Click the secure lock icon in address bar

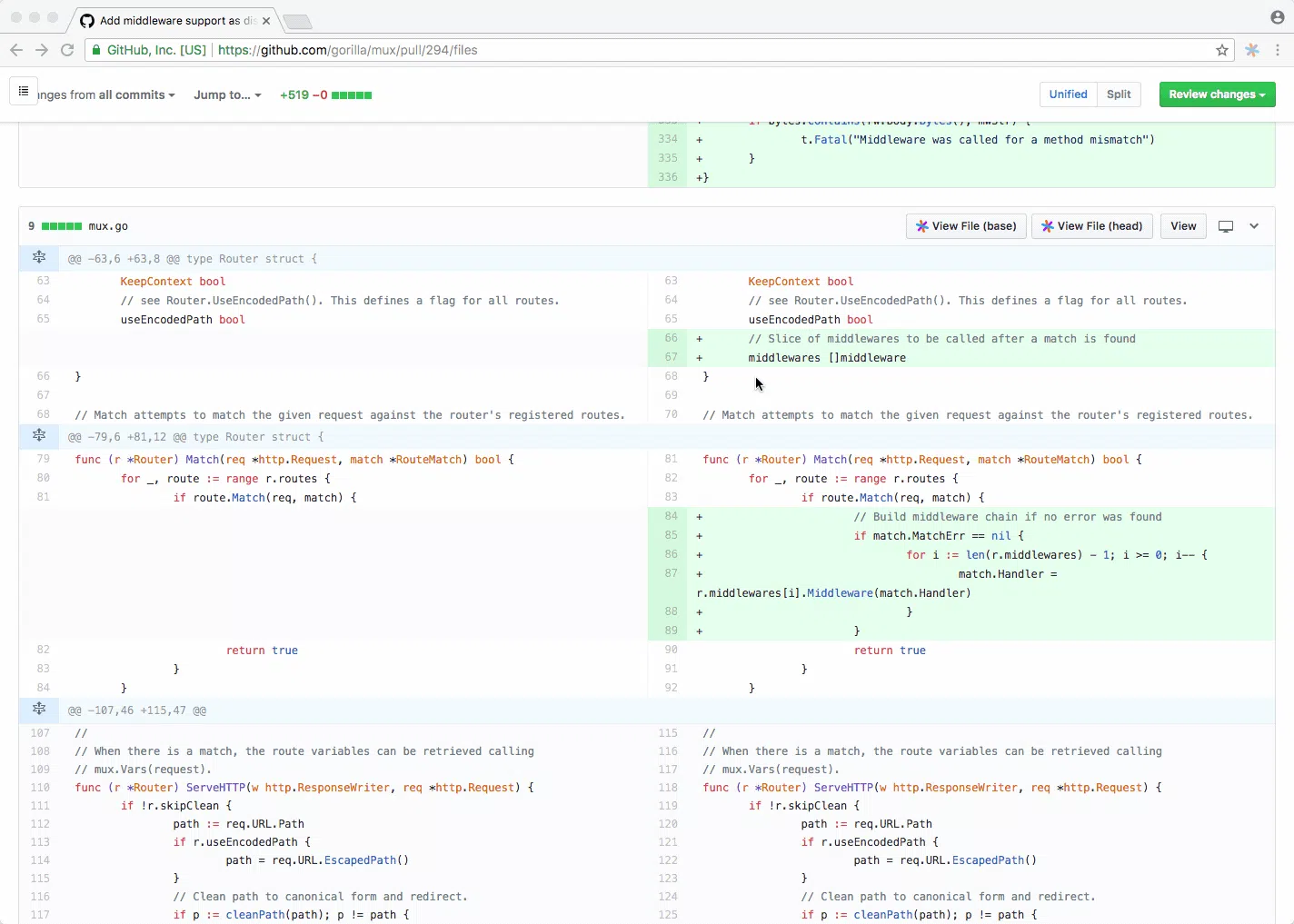(95, 50)
